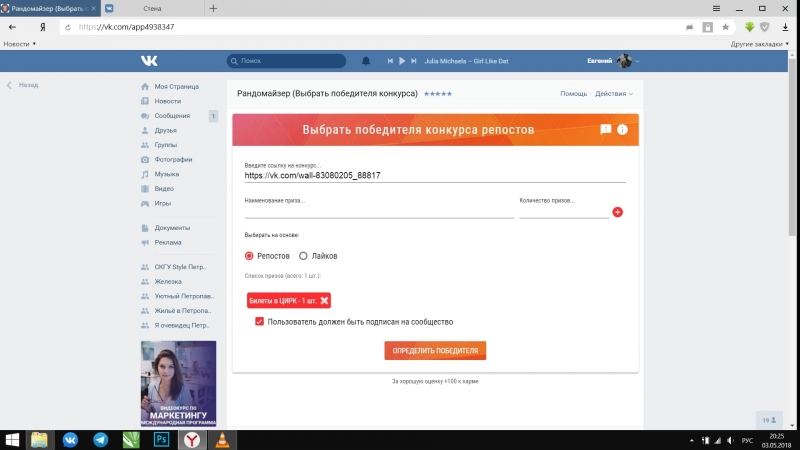Bookmark page with star icon
This screenshot has width=800, height=450.
point(725,27)
